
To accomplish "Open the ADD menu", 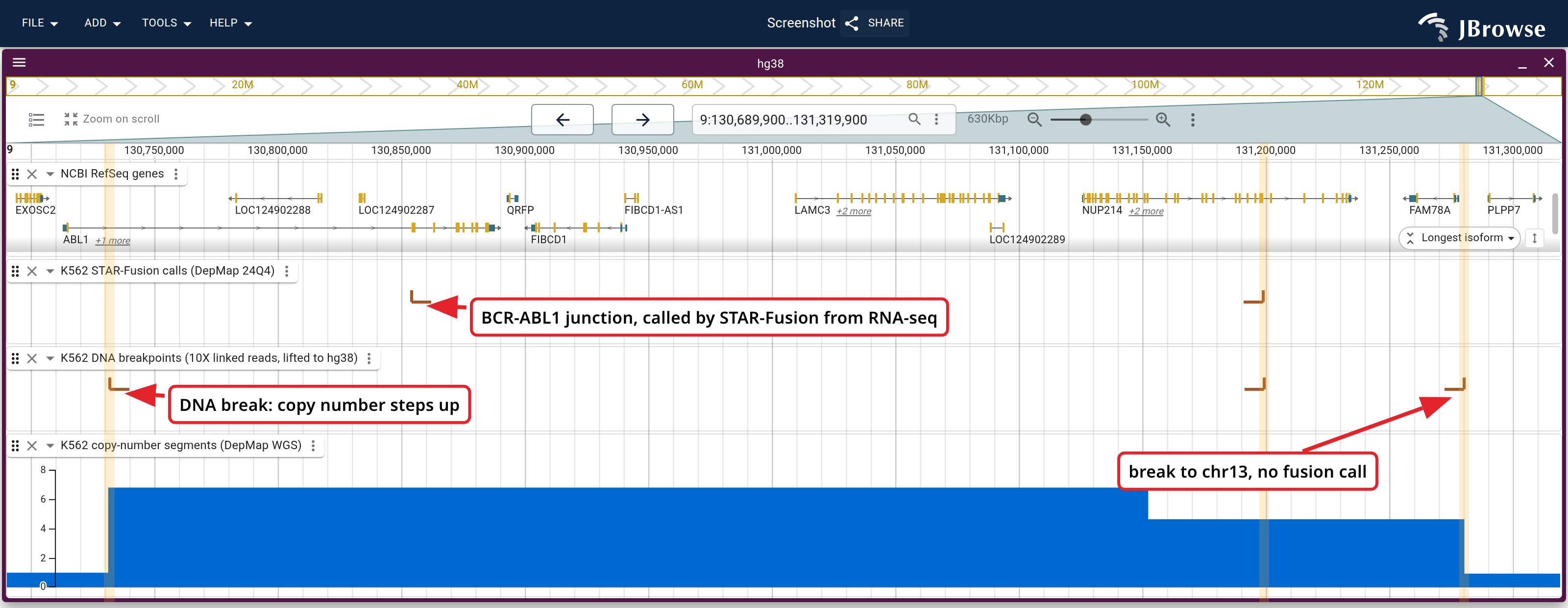I will click(x=102, y=23).
